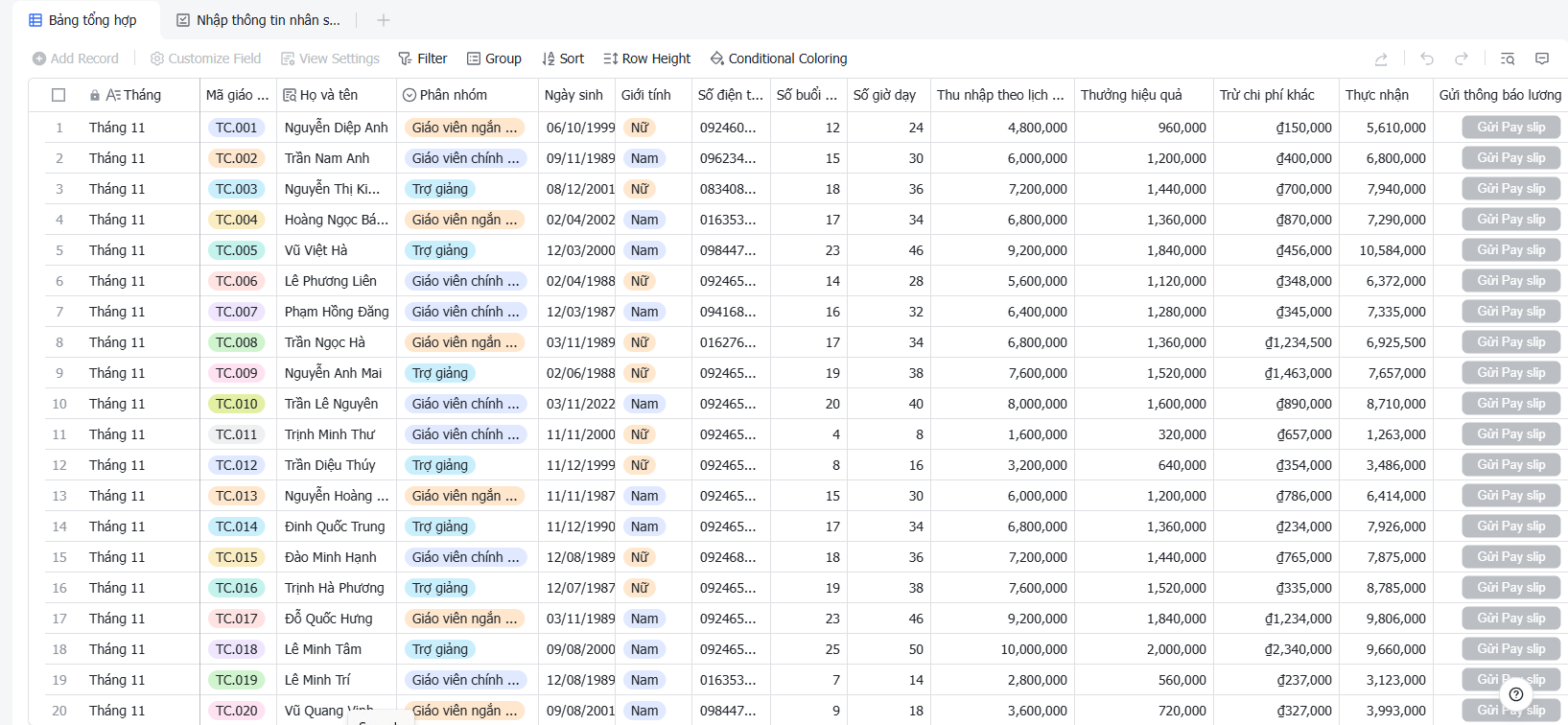Click Gửi Pay slip button for TC.010
The height and width of the screenshot is (725, 1568).
point(1511,404)
